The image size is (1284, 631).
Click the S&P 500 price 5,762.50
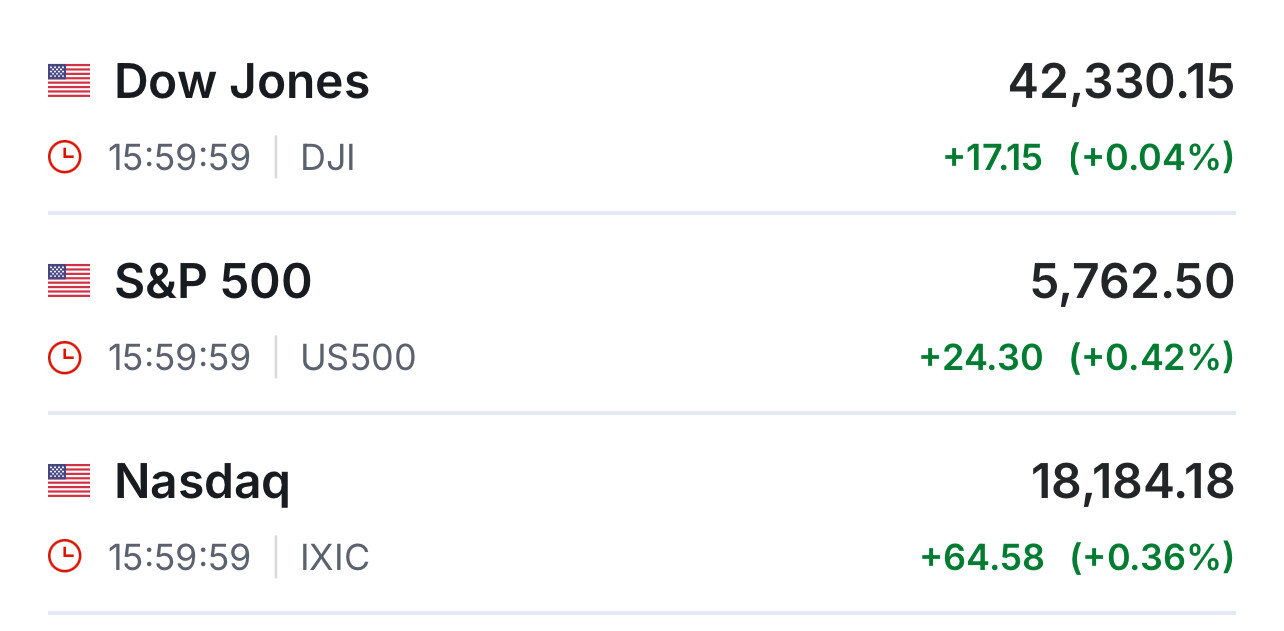pyautogui.click(x=1132, y=282)
